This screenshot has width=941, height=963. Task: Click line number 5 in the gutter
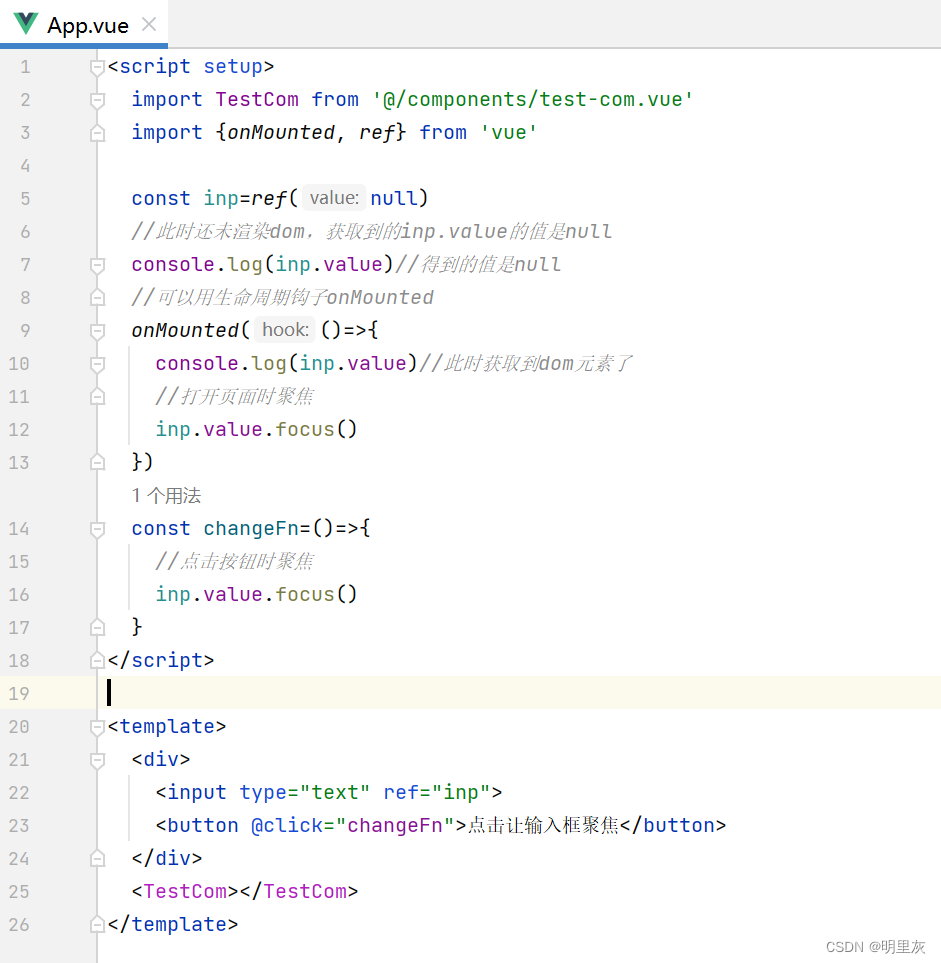click(24, 198)
